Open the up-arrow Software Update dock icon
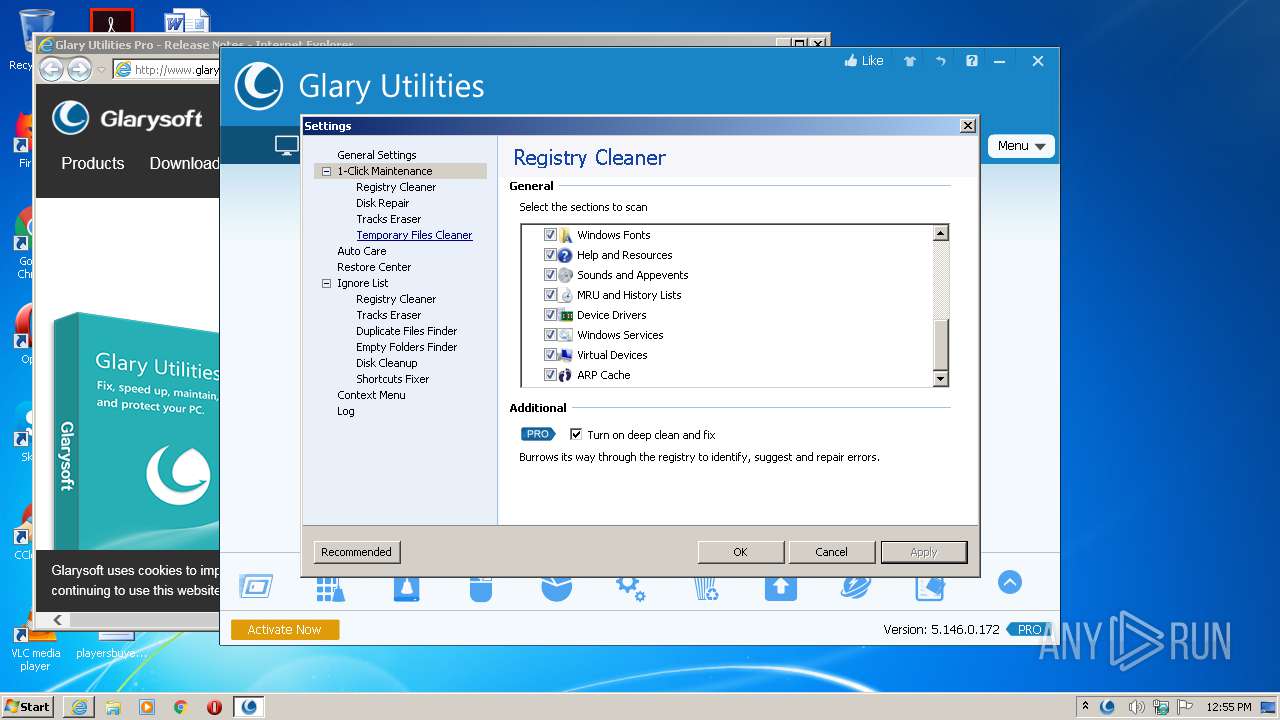This screenshot has width=1280, height=720. coord(781,588)
